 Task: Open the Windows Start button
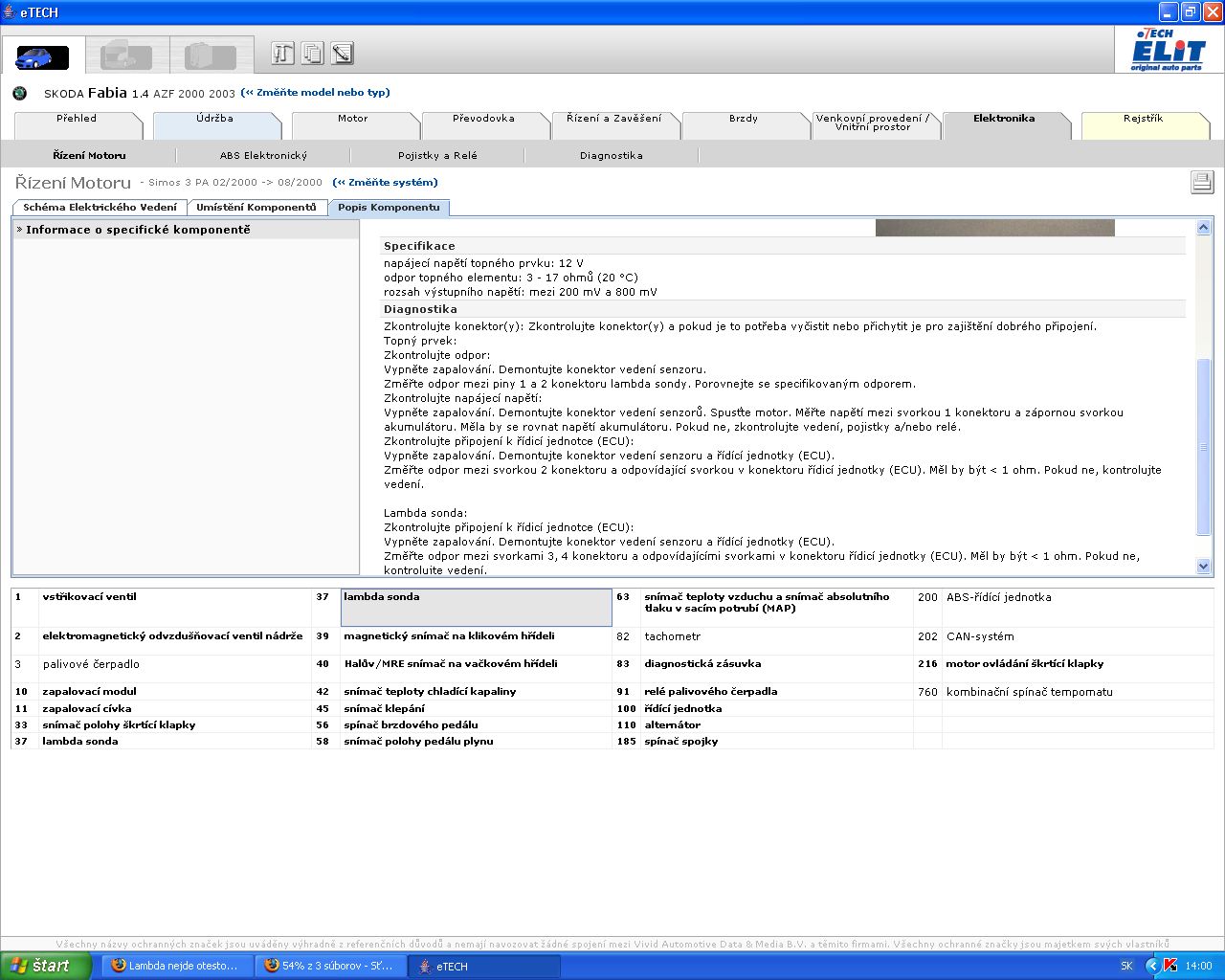coord(46,966)
